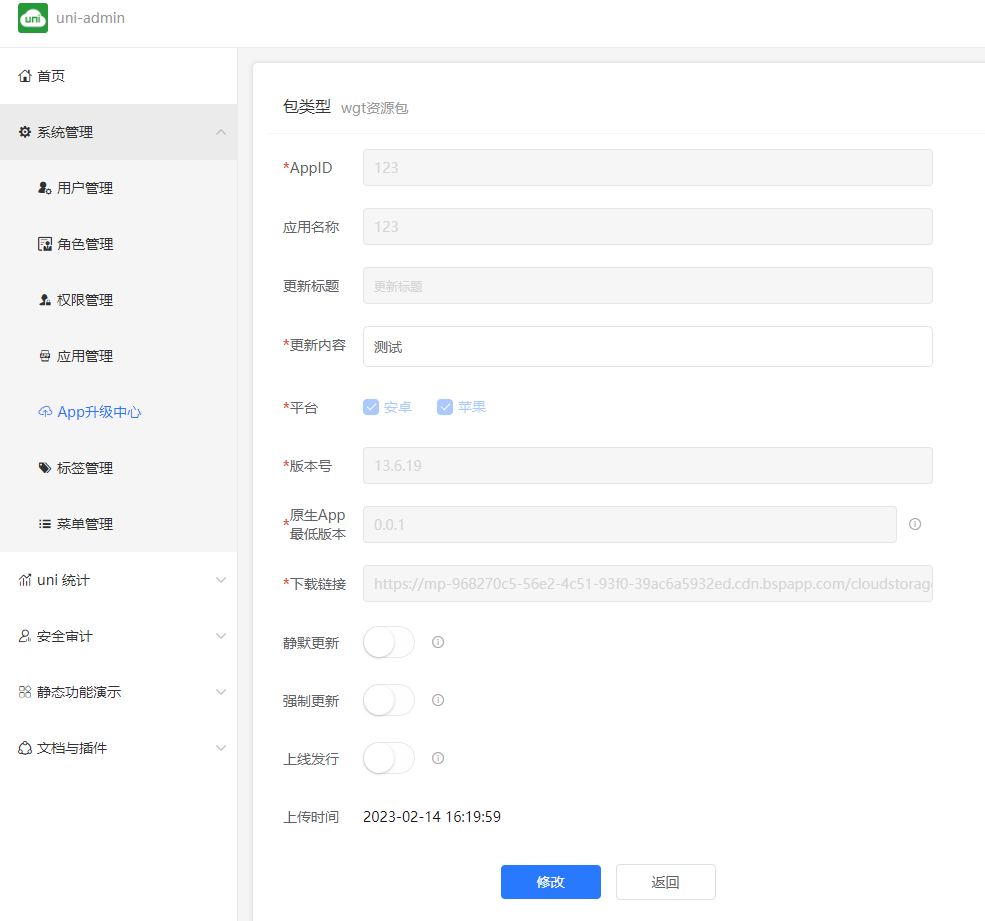Select the 用户管理 user management icon
The image size is (985, 921).
click(x=46, y=187)
